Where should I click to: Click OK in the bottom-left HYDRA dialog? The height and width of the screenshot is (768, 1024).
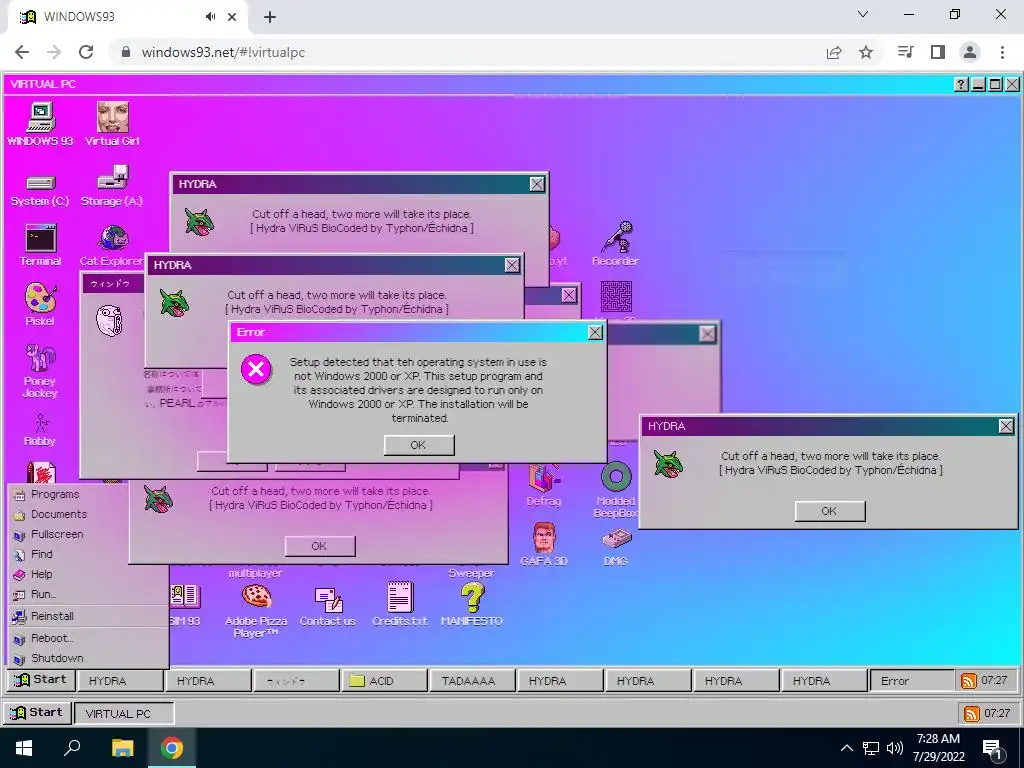point(320,546)
